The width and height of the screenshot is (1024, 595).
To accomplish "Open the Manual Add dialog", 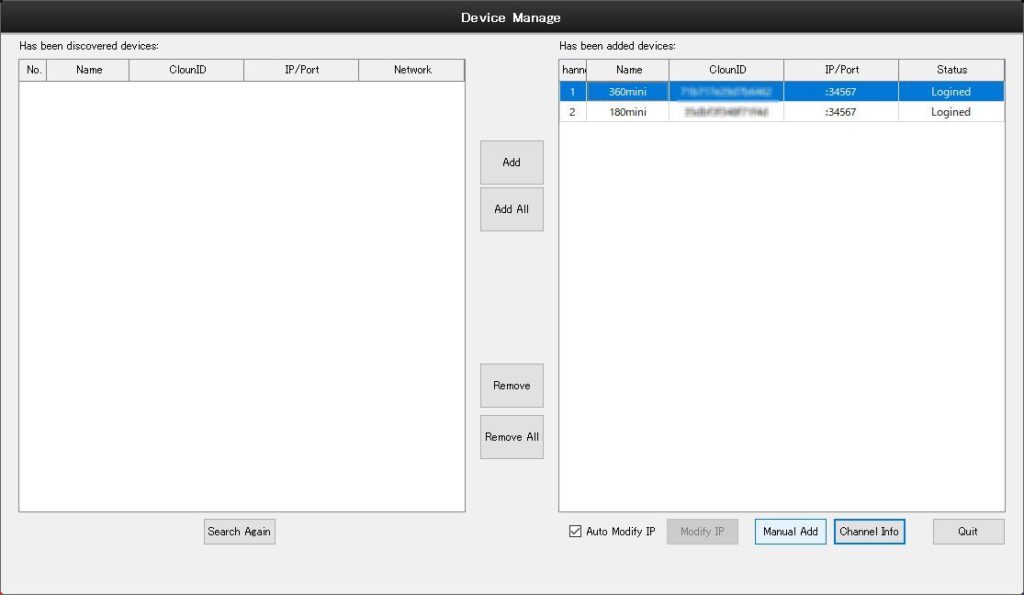I will tap(790, 532).
